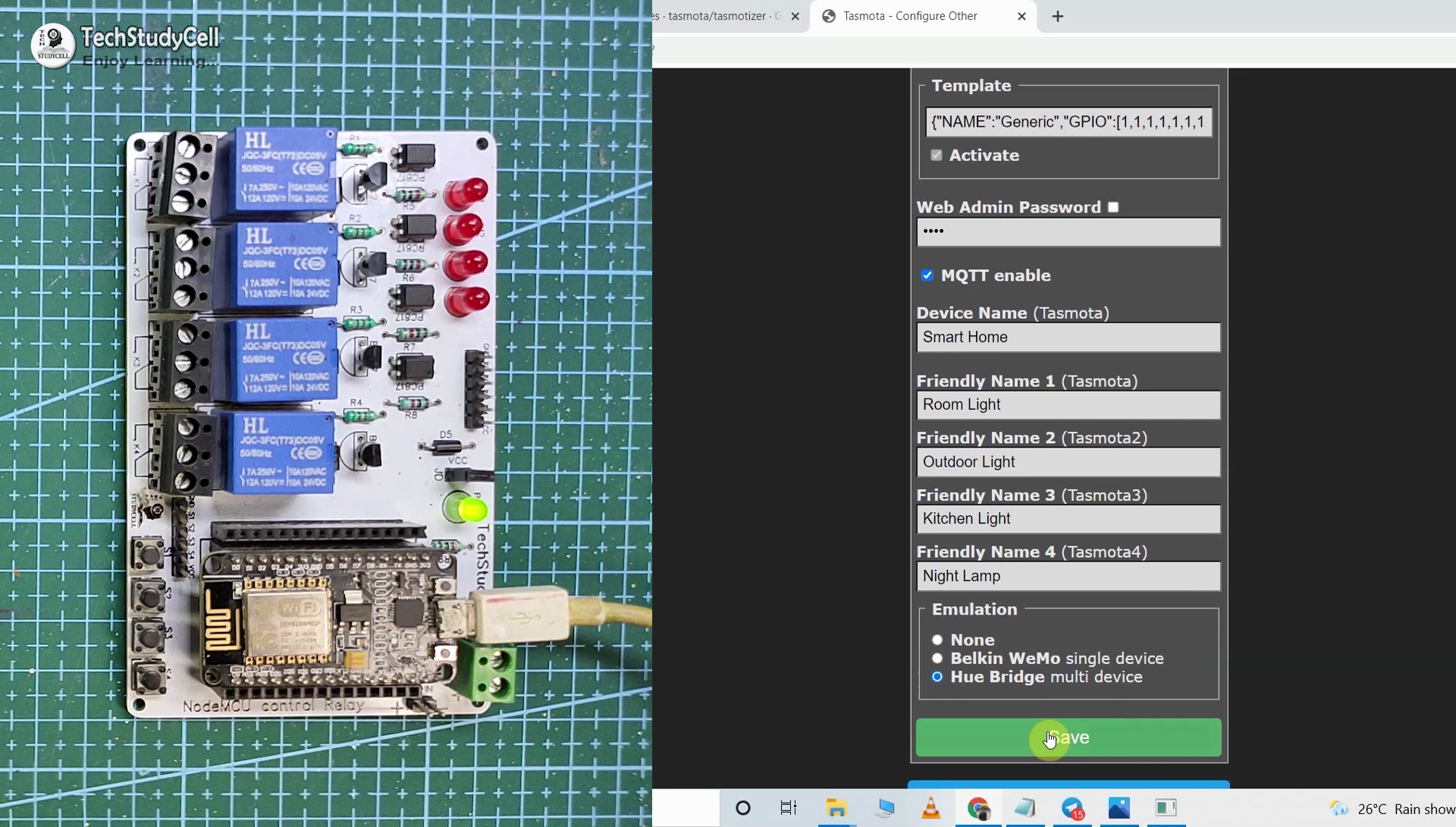The height and width of the screenshot is (827, 1456).
Task: Focus the Friendly Name 3 Kitchen Light field
Action: click(x=1068, y=519)
